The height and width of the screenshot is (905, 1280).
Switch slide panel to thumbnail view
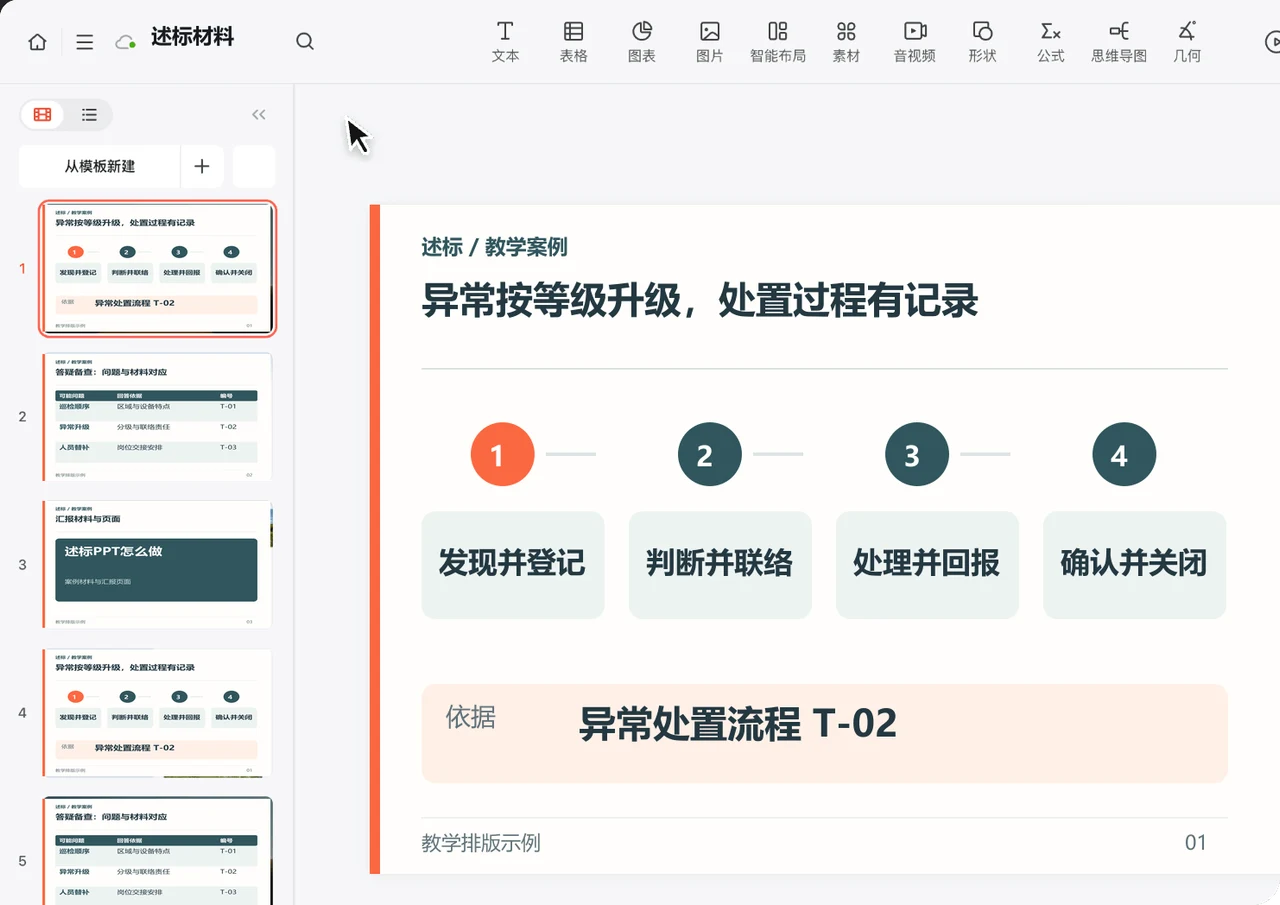[x=42, y=115]
